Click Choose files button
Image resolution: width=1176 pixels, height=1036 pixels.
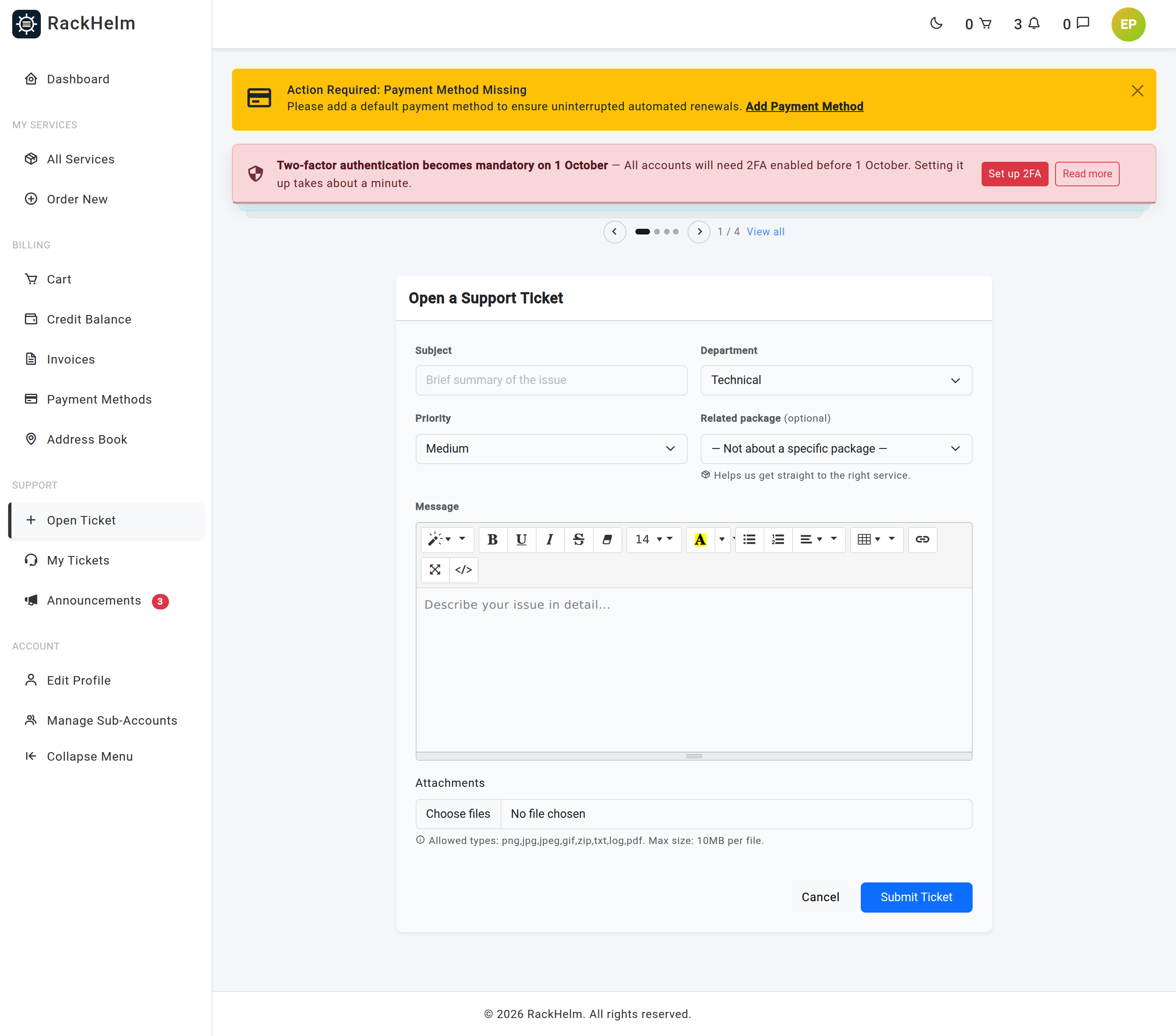(458, 815)
